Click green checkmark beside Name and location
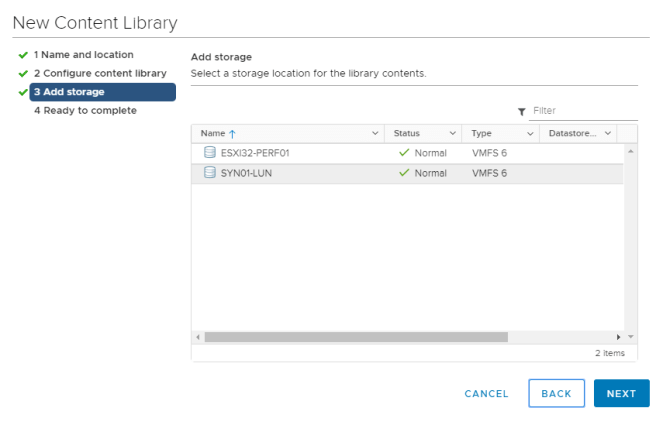This screenshot has height=425, width=656. [x=23, y=55]
